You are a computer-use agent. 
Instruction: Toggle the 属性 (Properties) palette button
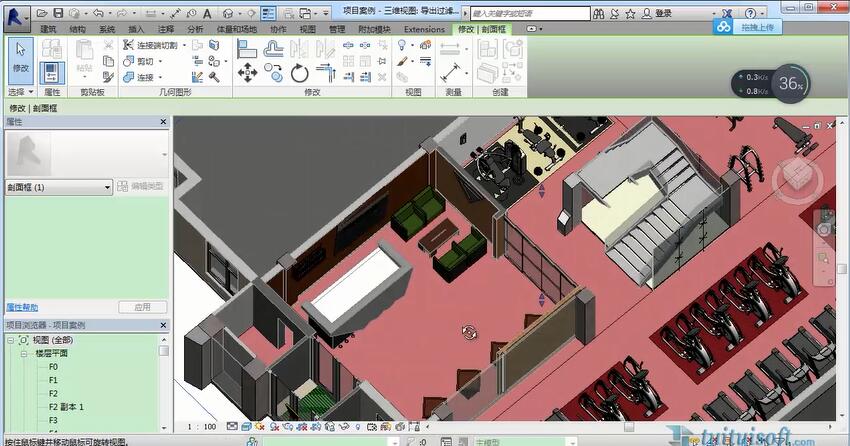coord(52,72)
